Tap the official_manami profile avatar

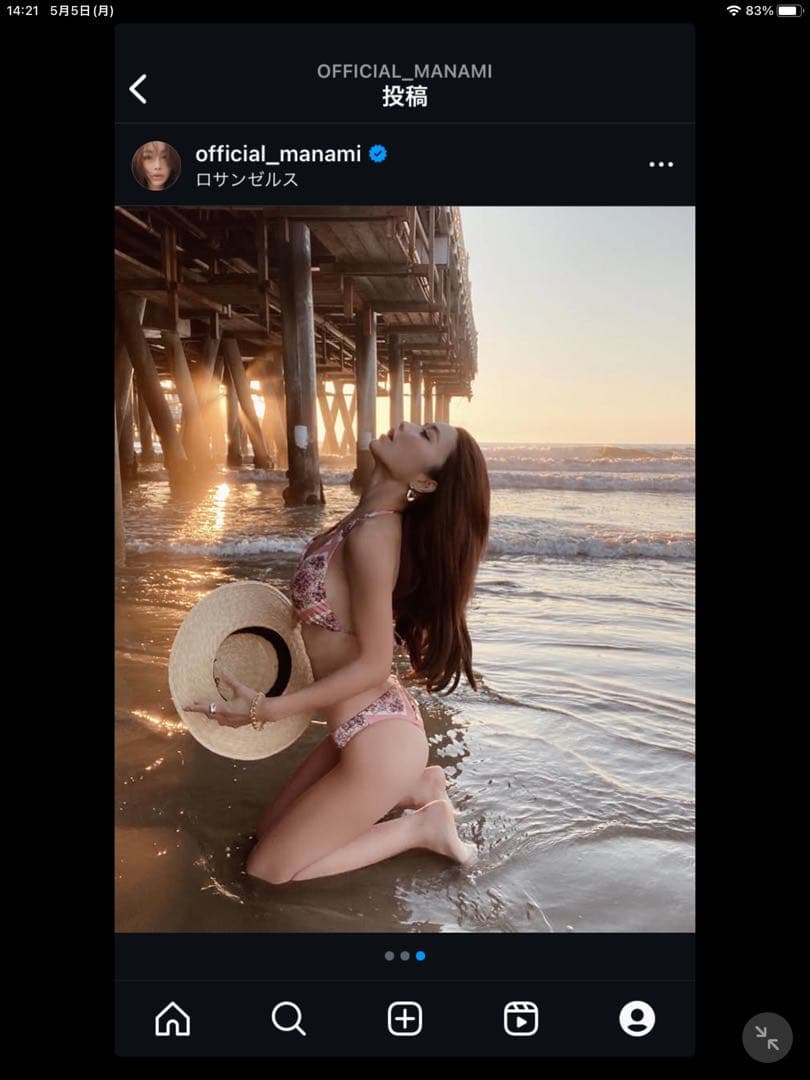156,165
